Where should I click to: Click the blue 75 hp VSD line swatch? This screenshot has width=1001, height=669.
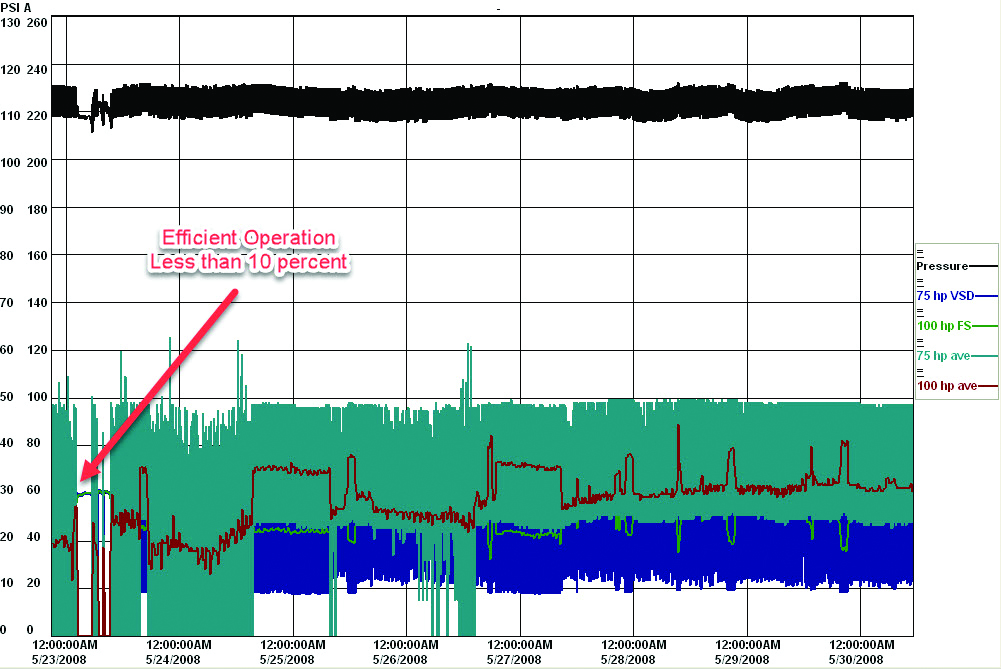click(x=986, y=296)
